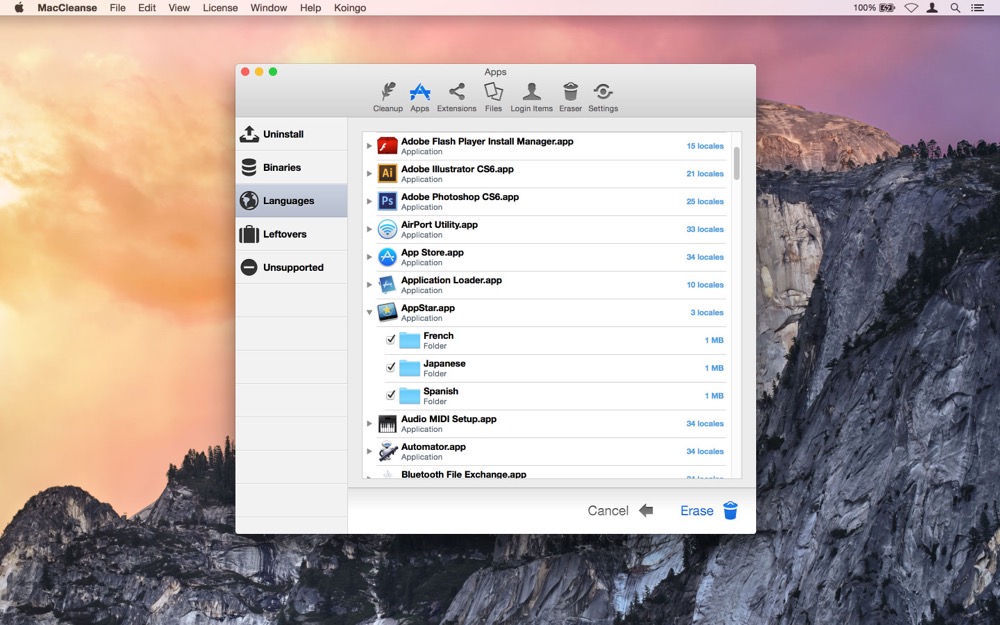Viewport: 1000px width, 625px height.
Task: Expand the Audio MIDI Setup.app row
Action: 369,423
